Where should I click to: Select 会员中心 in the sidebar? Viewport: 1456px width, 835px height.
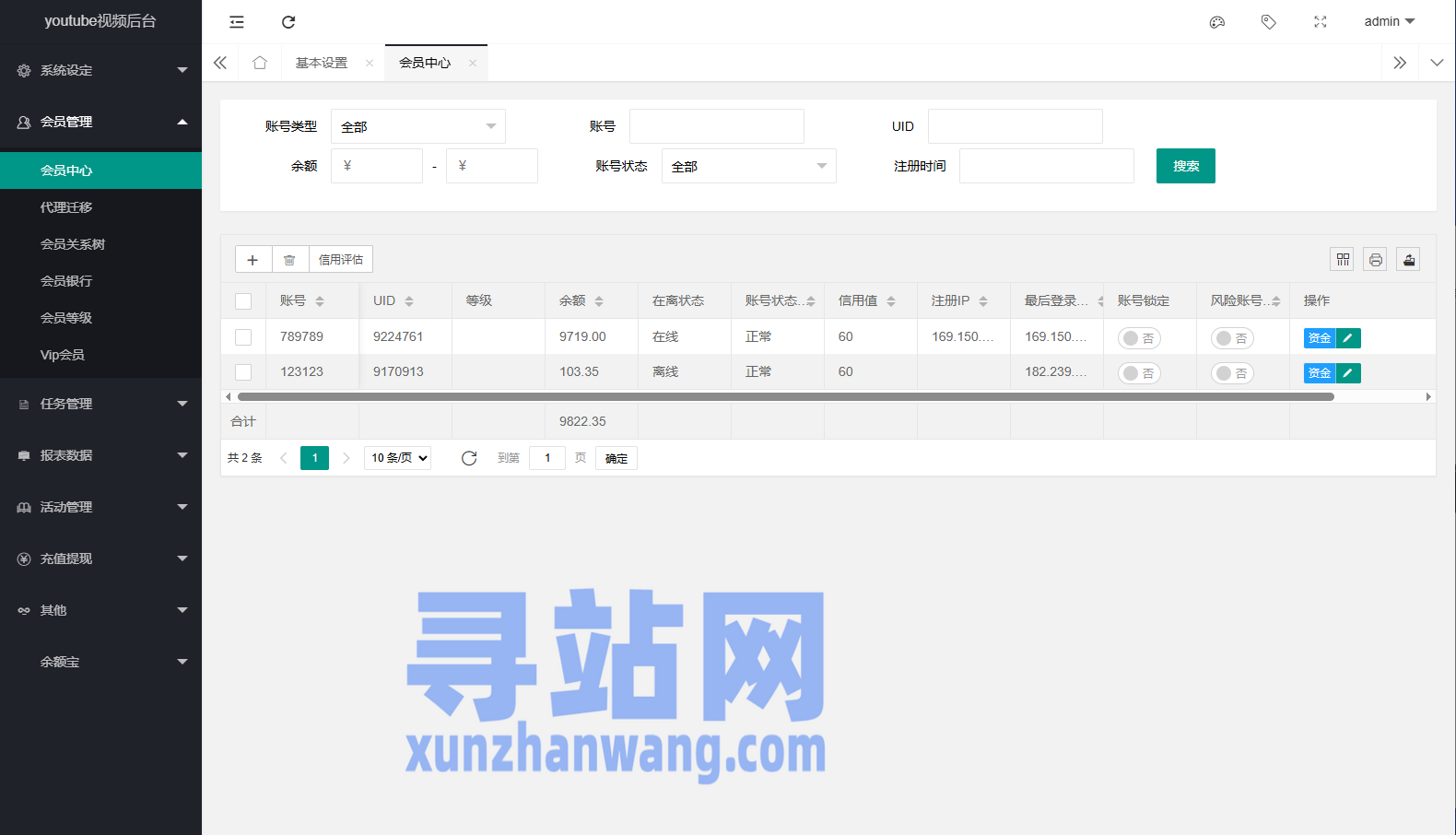pos(100,171)
